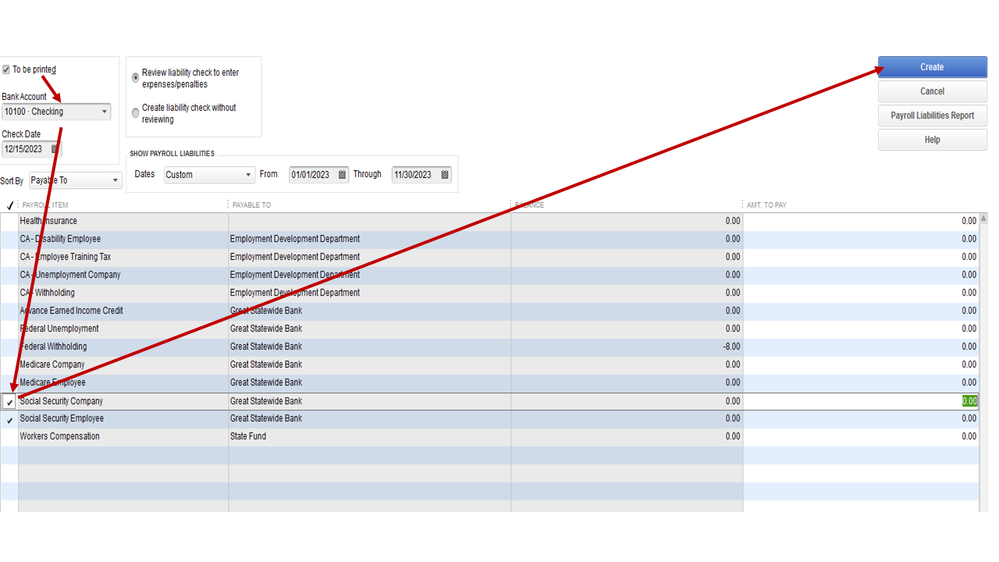
Task: Select the Federal Unemployment row
Action: pyautogui.click(x=489, y=328)
